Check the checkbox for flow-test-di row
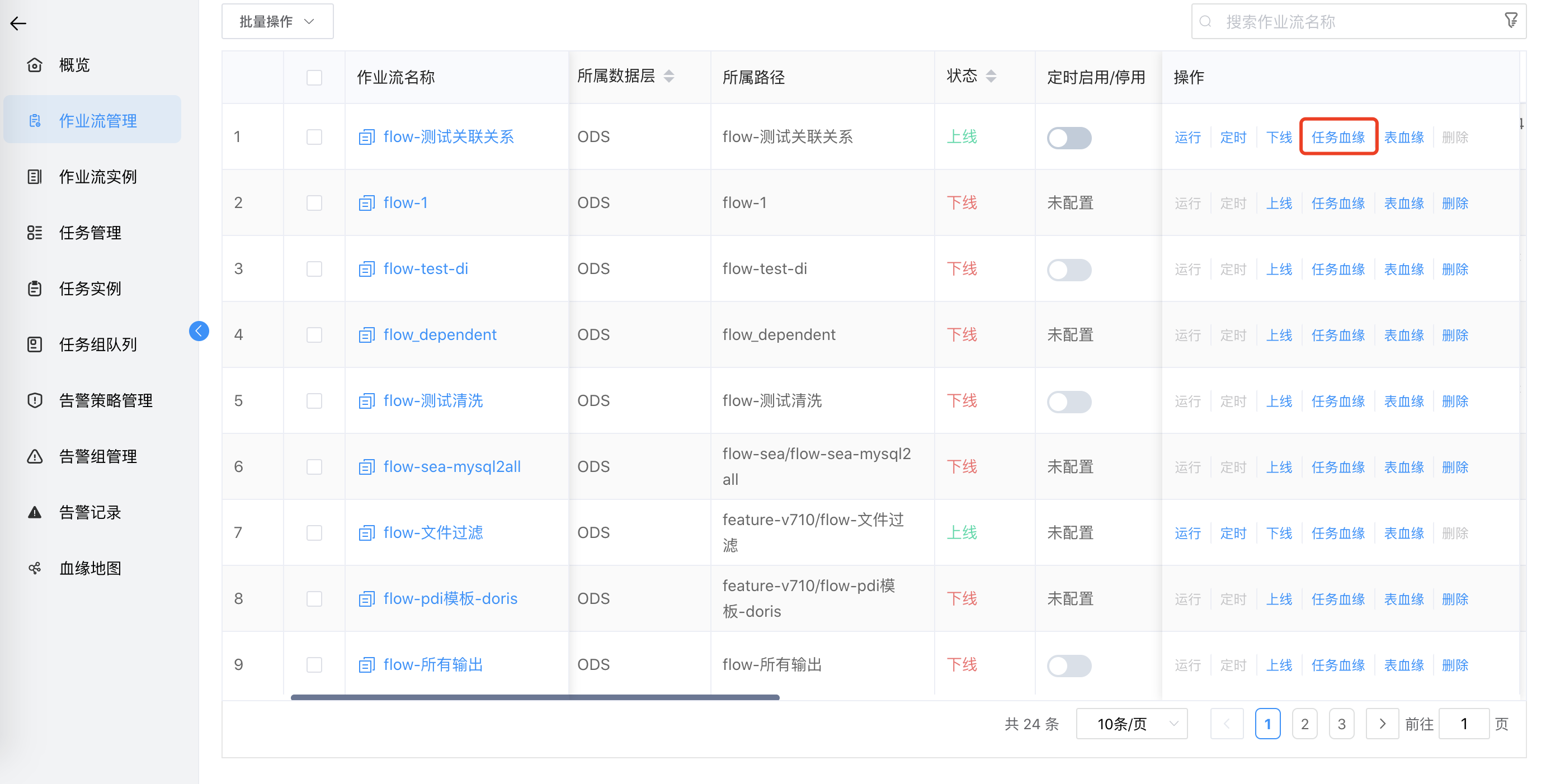Viewport: 1546px width, 784px height. [314, 269]
